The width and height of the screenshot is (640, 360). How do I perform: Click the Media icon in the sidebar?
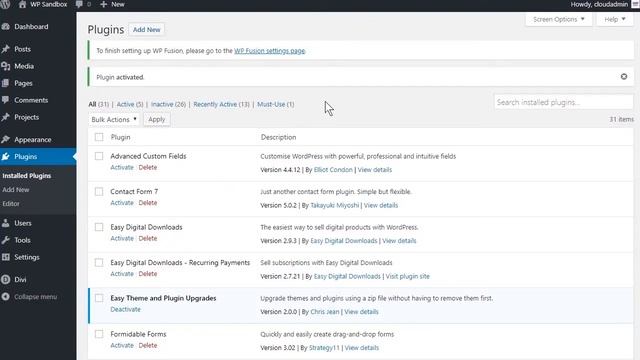click(5, 66)
